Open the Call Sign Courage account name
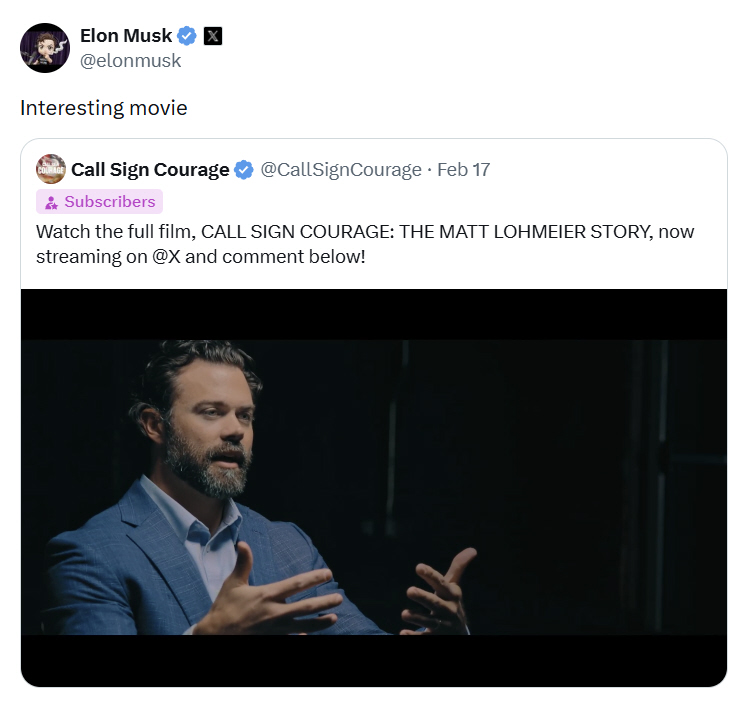Viewport: 743px width, 704px height. click(150, 170)
